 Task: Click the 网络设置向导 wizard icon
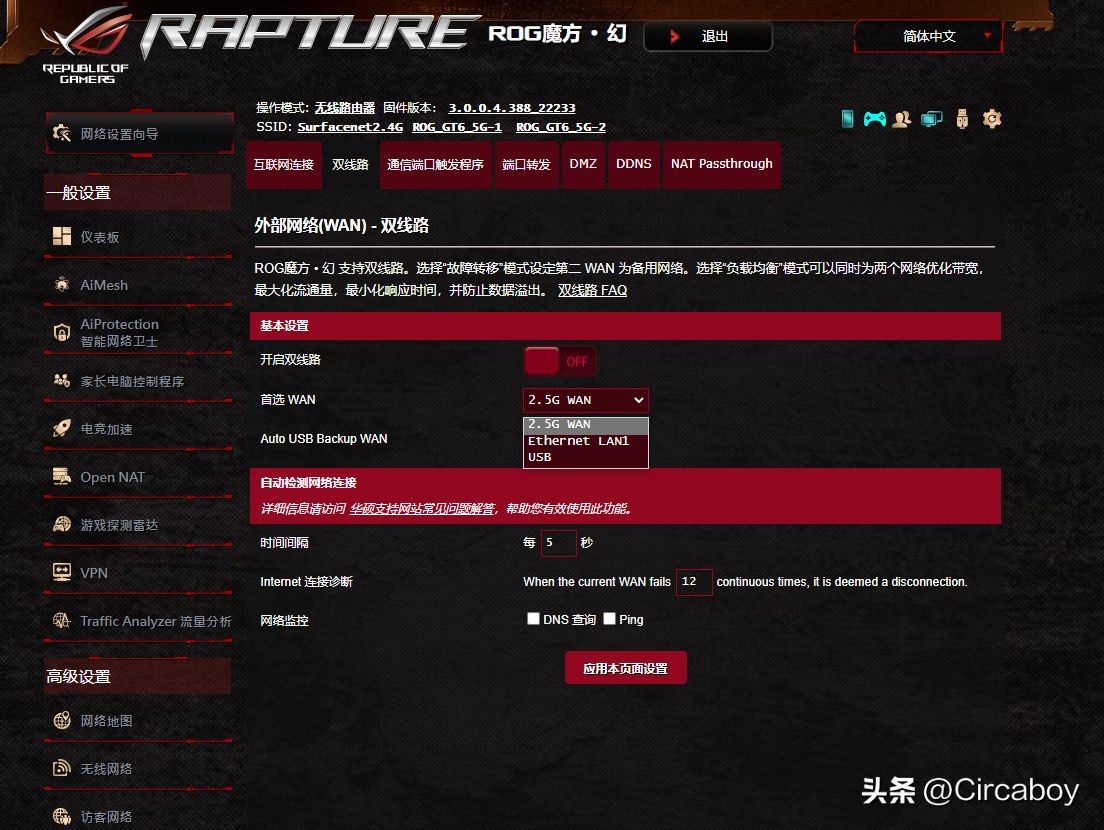pyautogui.click(x=62, y=133)
